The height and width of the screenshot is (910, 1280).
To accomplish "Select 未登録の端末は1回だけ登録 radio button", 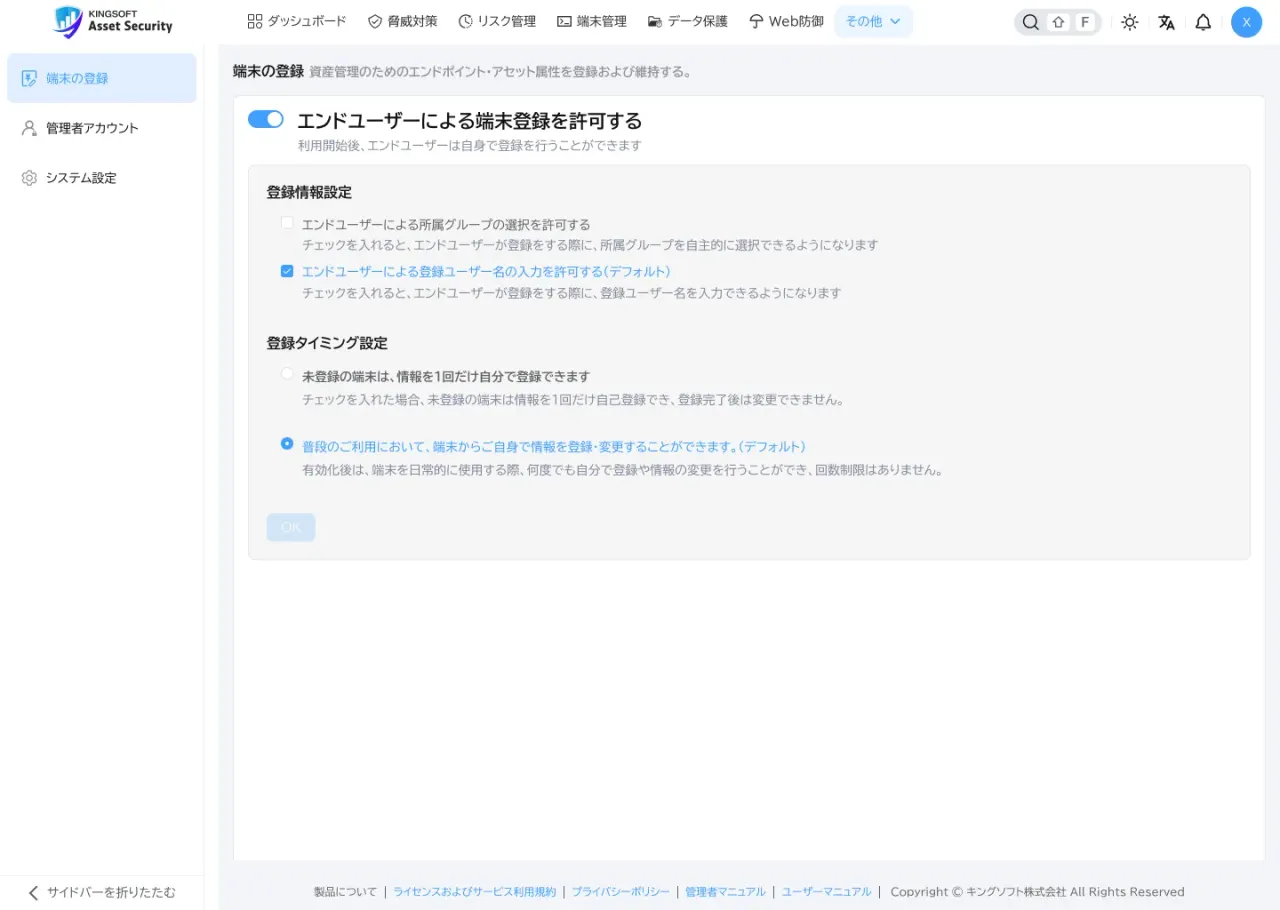I will click(287, 374).
